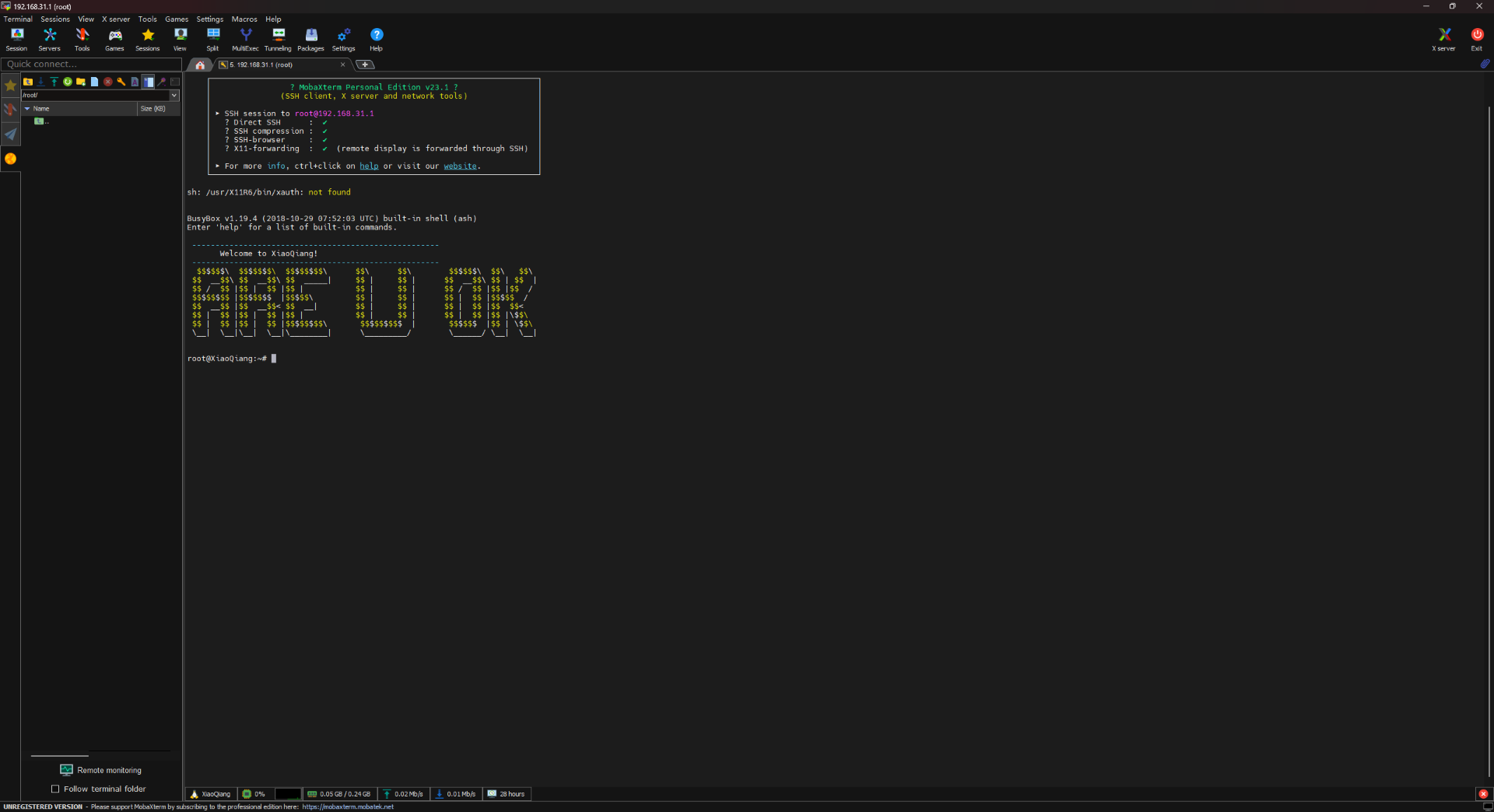Follow the help link in terminal banner

coord(369,166)
